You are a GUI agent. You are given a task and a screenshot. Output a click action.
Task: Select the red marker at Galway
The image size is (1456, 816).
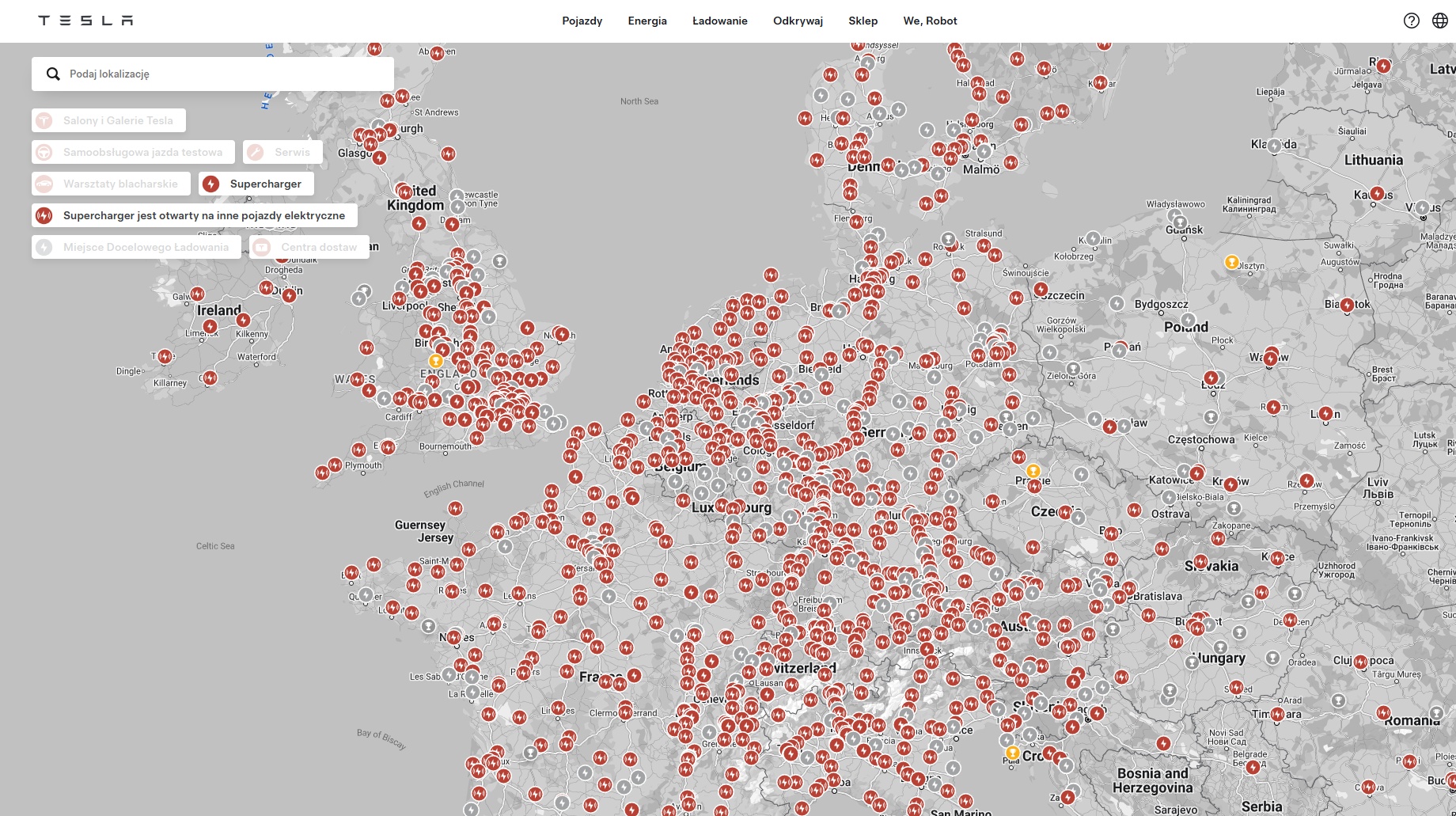point(197,294)
